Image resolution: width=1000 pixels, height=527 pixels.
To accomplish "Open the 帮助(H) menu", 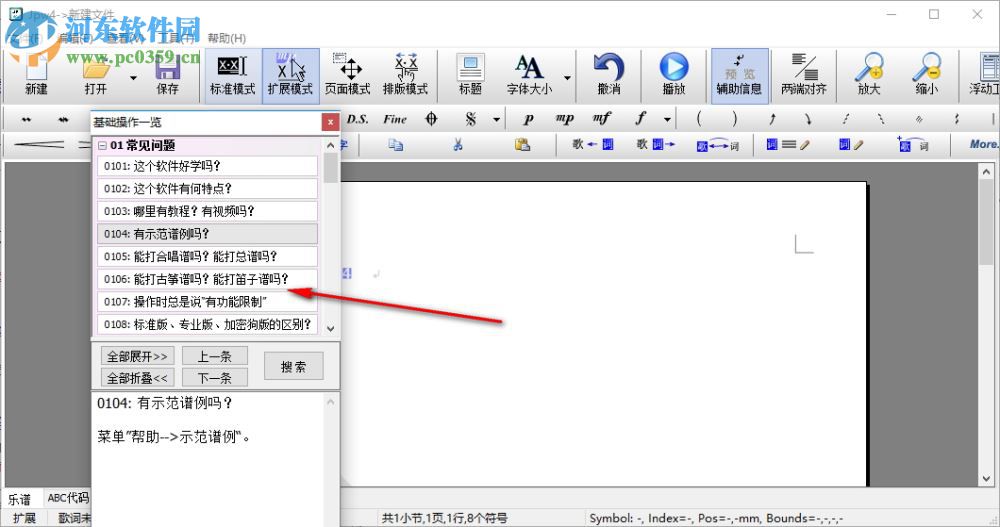I will (226, 38).
